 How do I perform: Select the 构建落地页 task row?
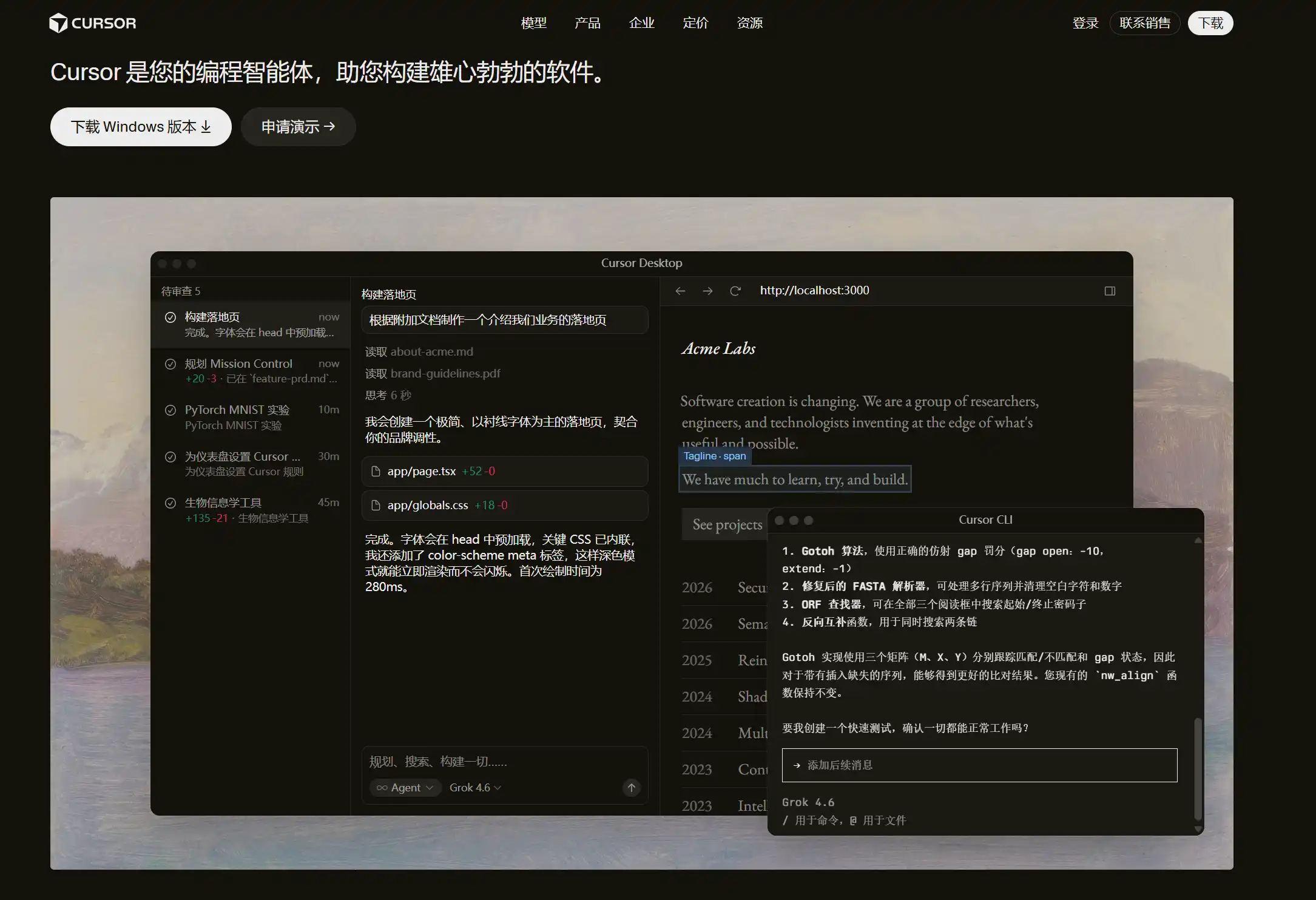(251, 325)
